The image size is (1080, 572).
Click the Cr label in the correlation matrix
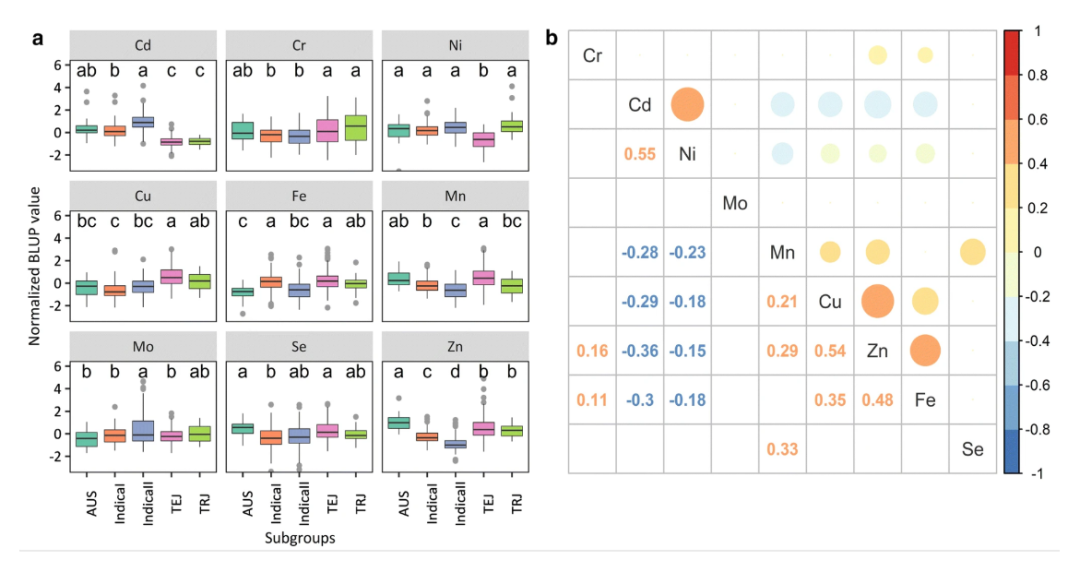(592, 56)
